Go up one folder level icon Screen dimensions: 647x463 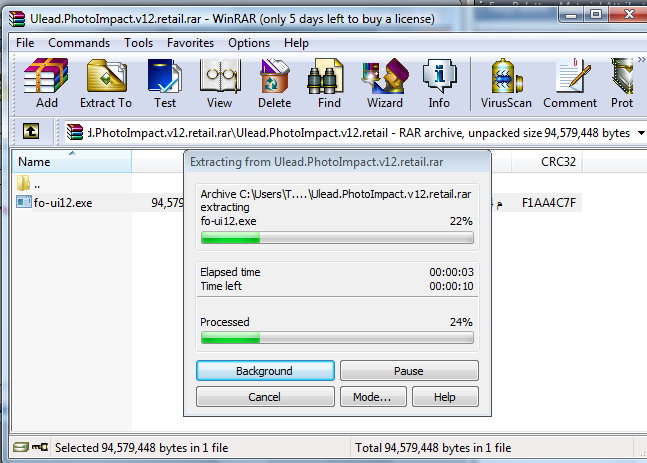(31, 132)
